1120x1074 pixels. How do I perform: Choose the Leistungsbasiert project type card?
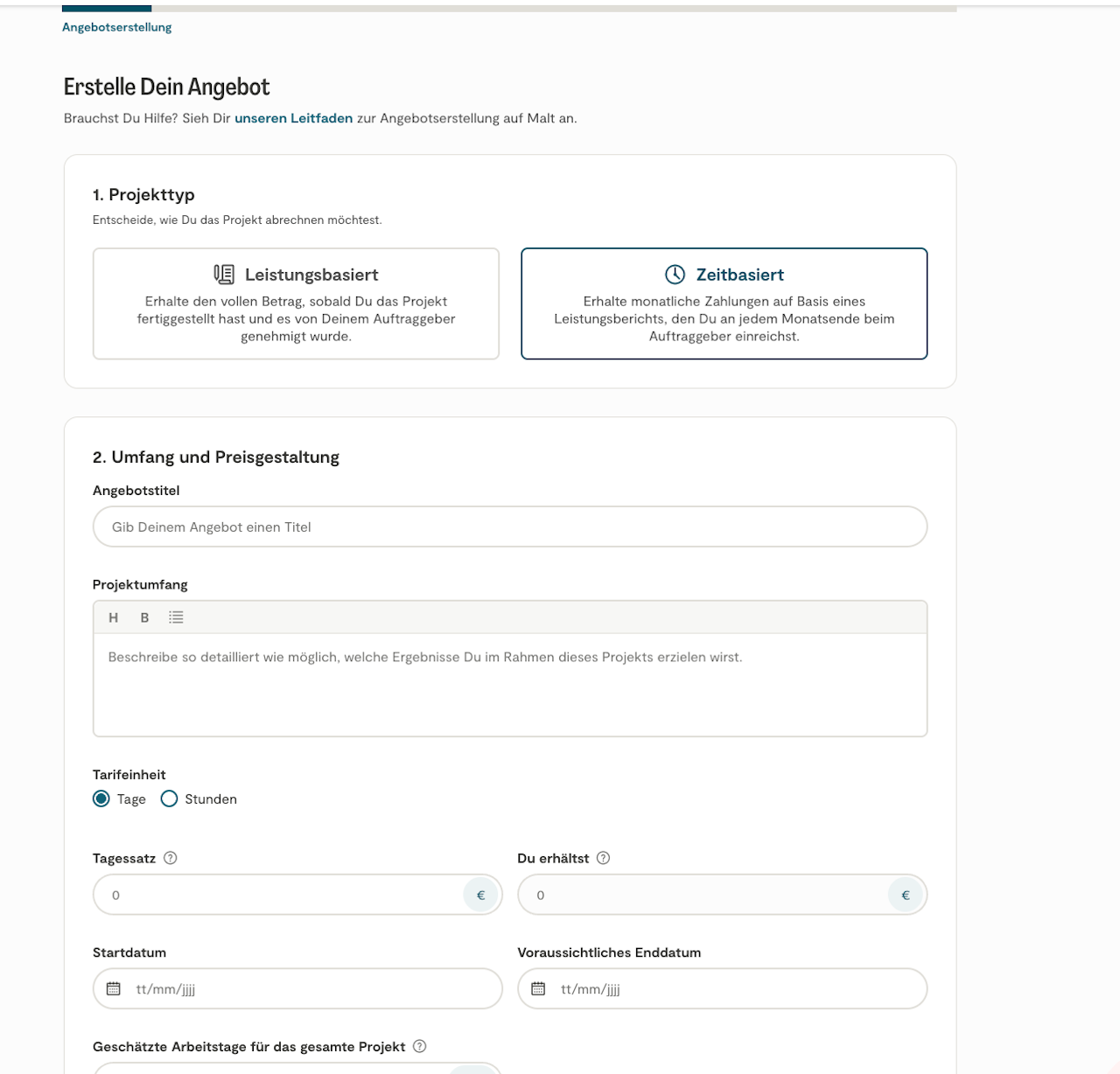[296, 303]
